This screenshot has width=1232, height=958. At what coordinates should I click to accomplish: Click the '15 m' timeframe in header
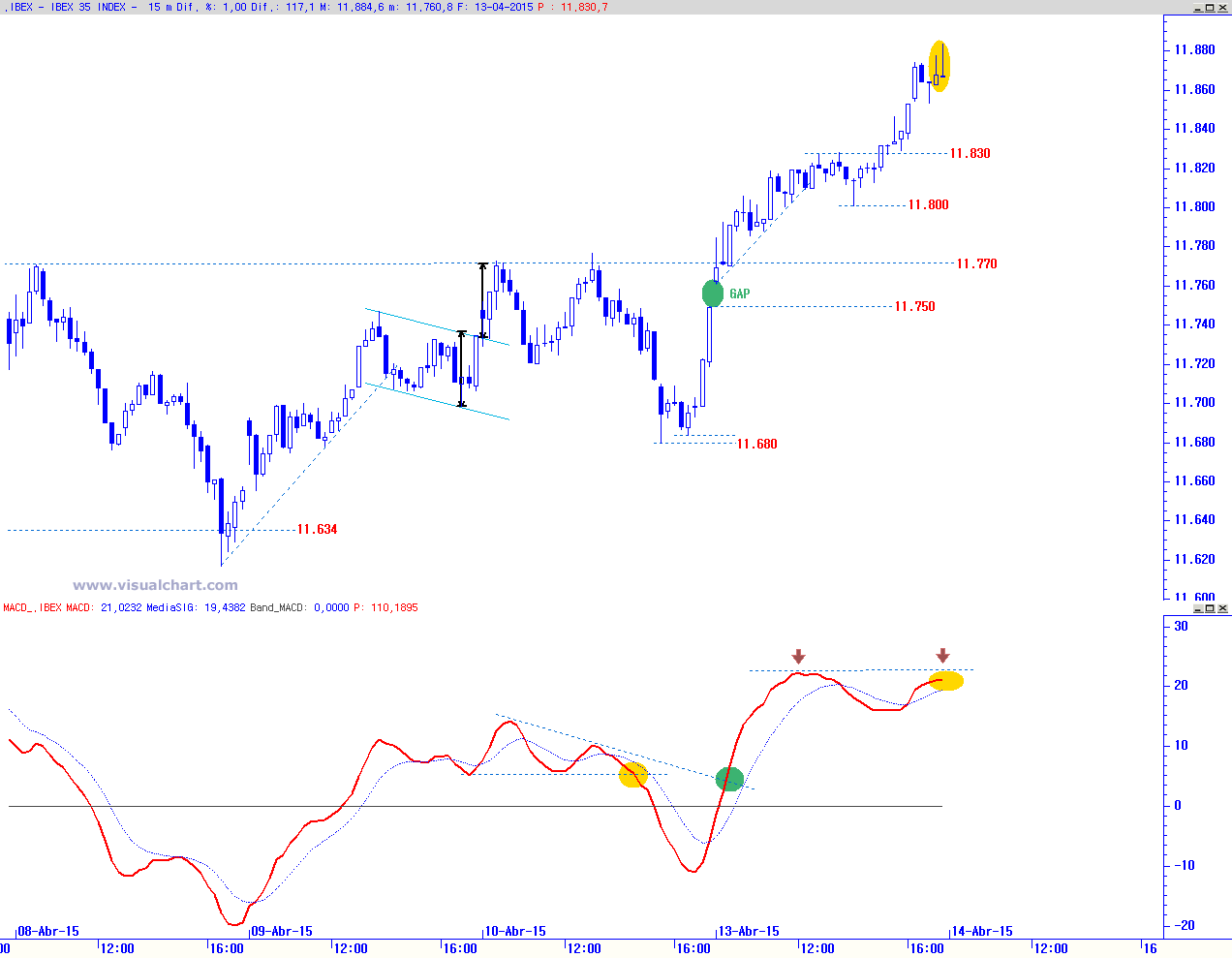(160, 7)
